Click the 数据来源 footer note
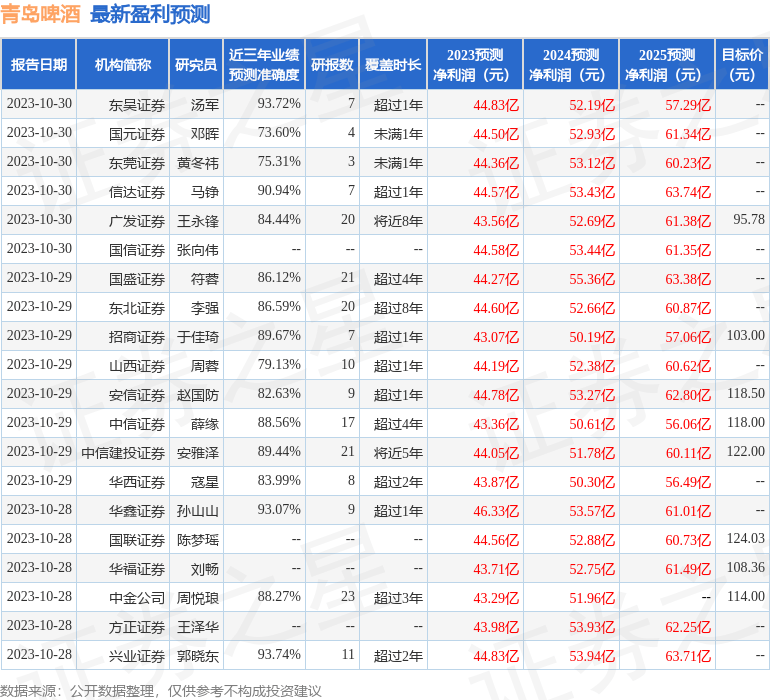Screen dimensions: 770x700 coord(161,691)
